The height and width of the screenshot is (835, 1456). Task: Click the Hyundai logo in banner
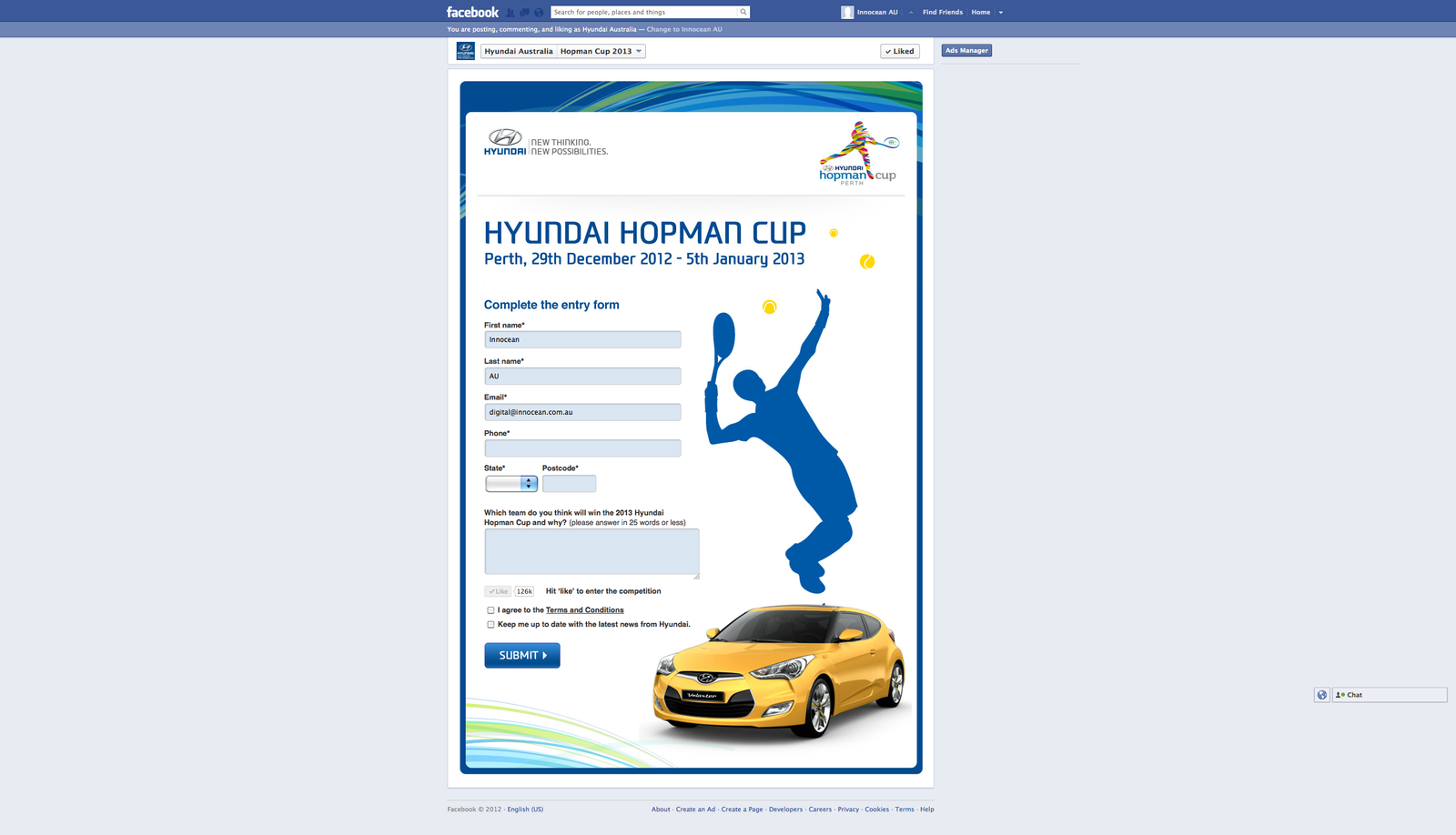[505, 142]
